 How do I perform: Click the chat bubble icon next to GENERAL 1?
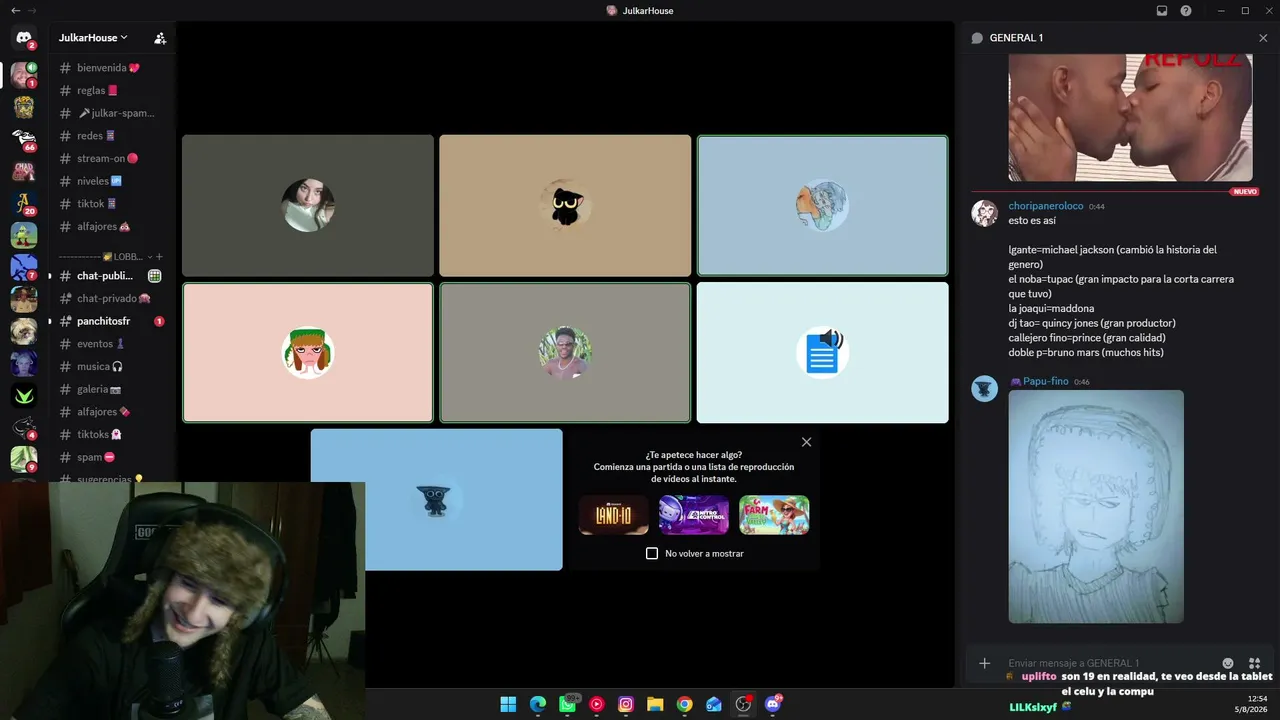click(x=977, y=38)
